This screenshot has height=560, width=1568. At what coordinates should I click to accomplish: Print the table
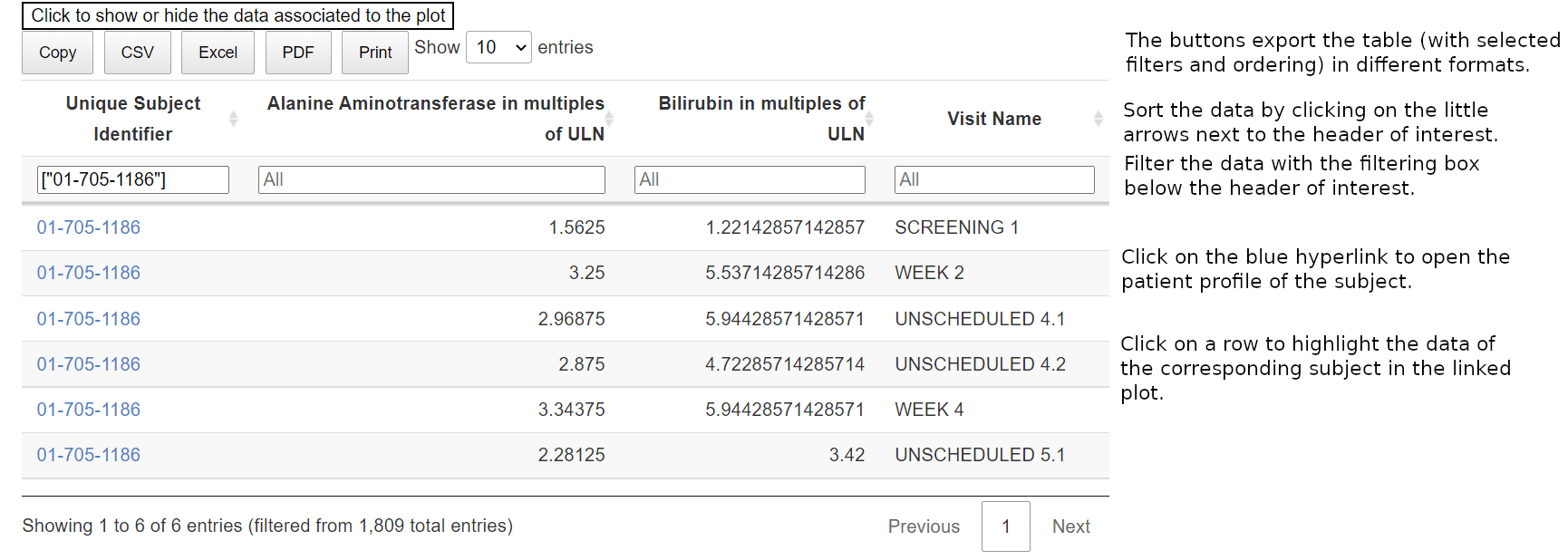tap(375, 53)
